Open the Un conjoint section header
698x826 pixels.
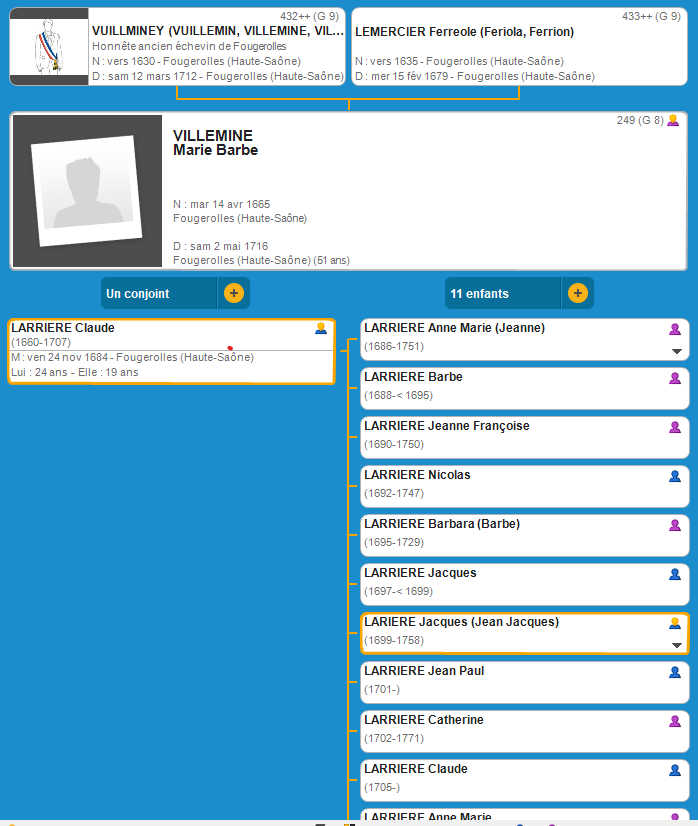tap(160, 293)
